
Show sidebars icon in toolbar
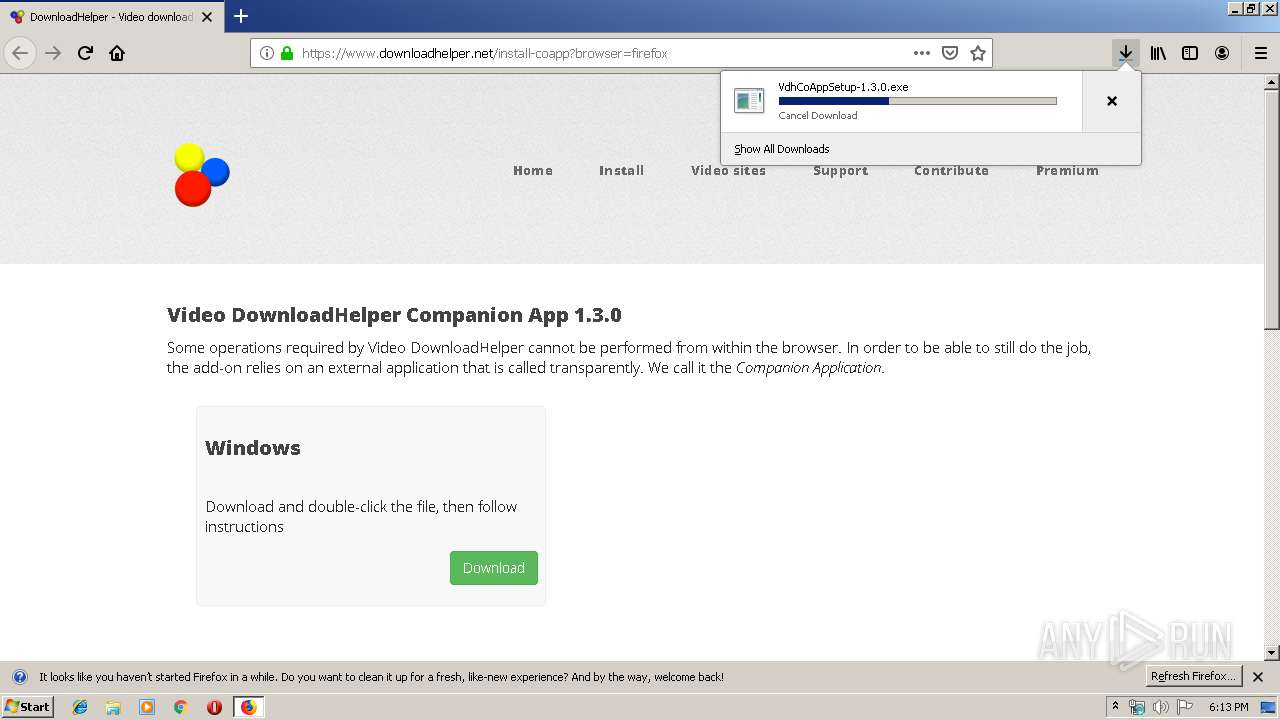[x=1190, y=53]
